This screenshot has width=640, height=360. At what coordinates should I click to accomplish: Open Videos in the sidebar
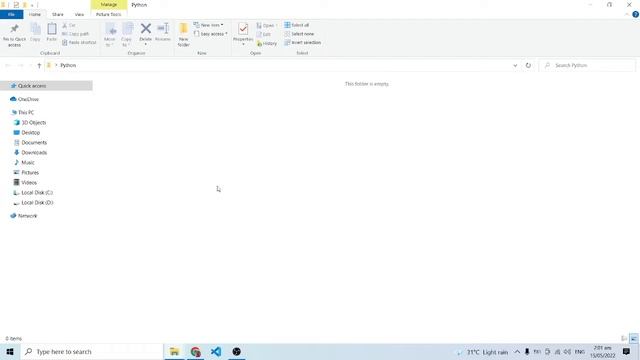tap(25, 182)
